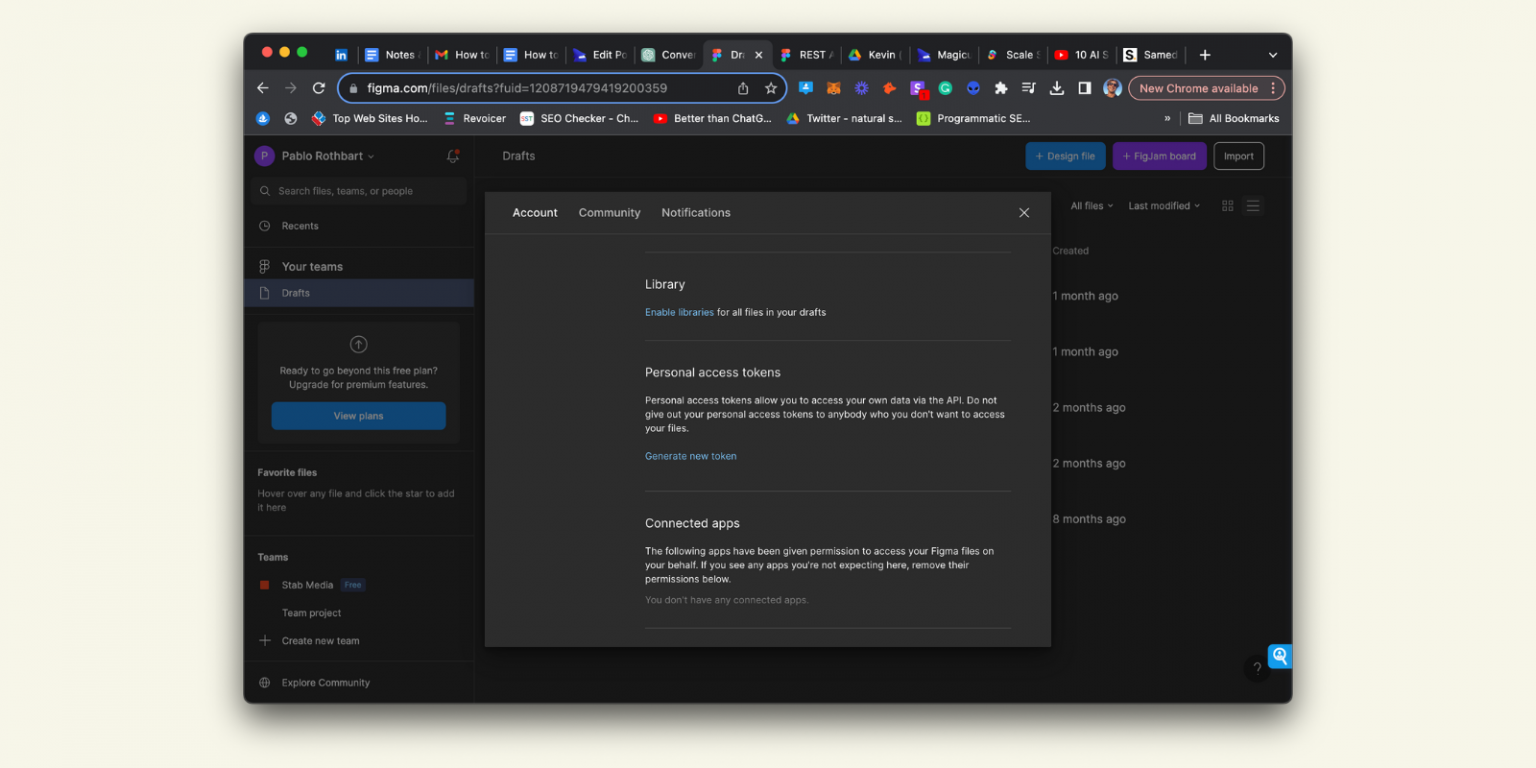Screen dimensions: 1536x768
Task: Create a new FigJam board
Action: click(1159, 155)
